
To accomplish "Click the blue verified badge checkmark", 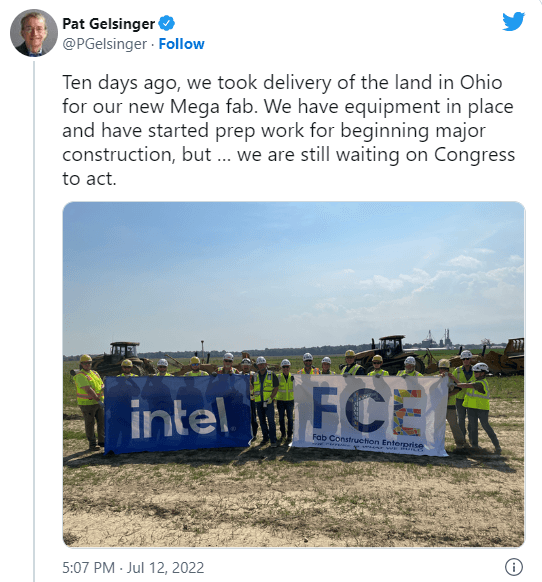I will click(x=167, y=23).
